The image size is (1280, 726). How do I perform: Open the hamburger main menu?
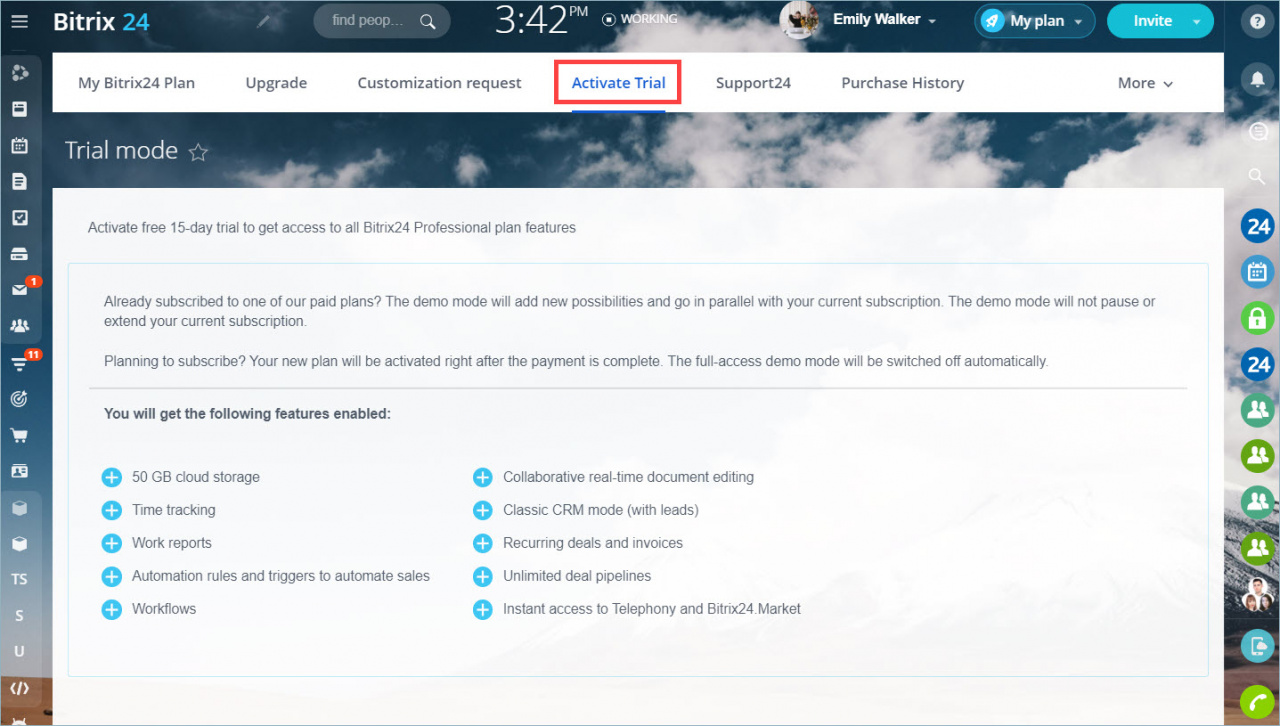tap(19, 20)
